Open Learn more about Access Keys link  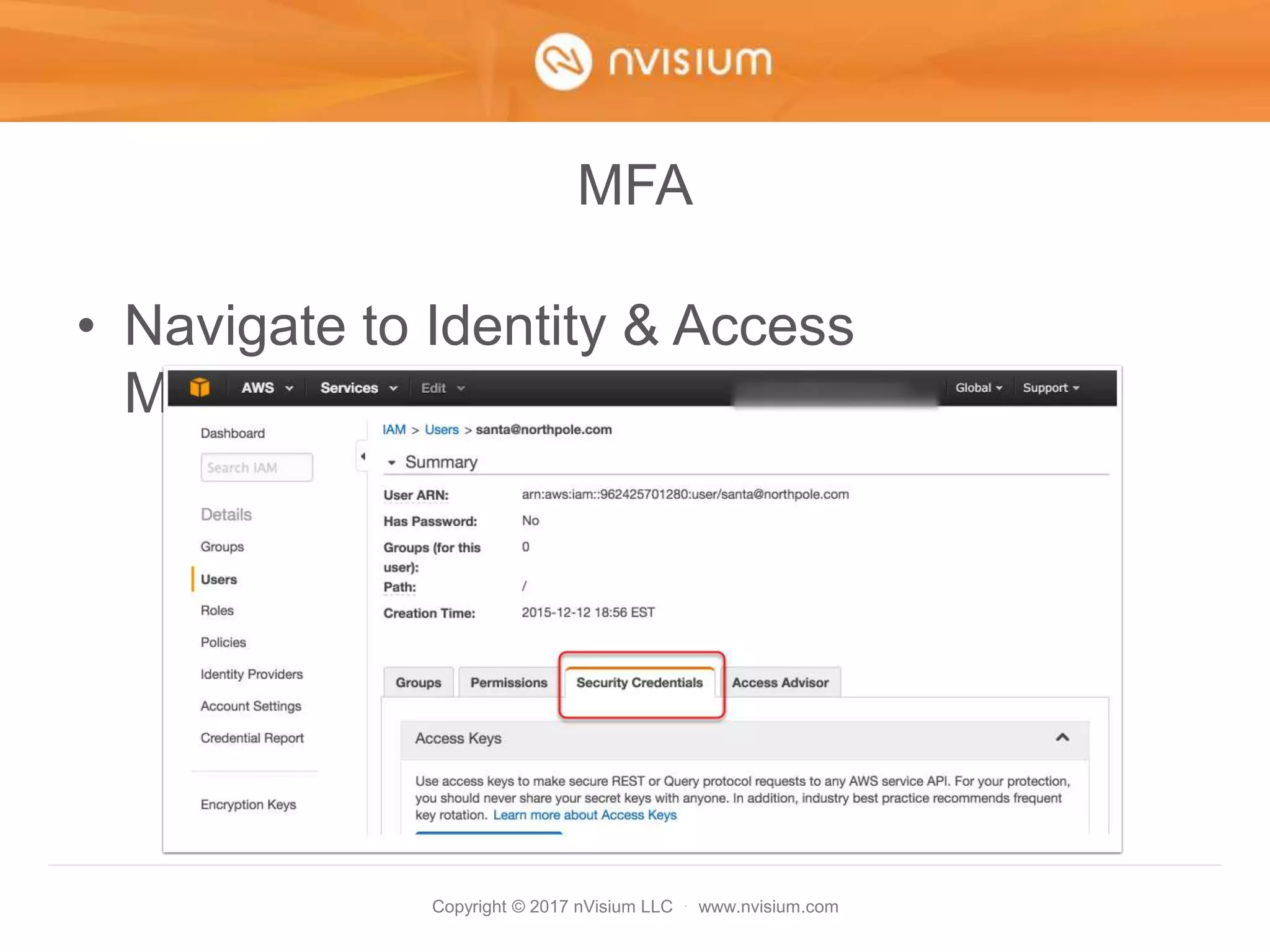click(585, 815)
